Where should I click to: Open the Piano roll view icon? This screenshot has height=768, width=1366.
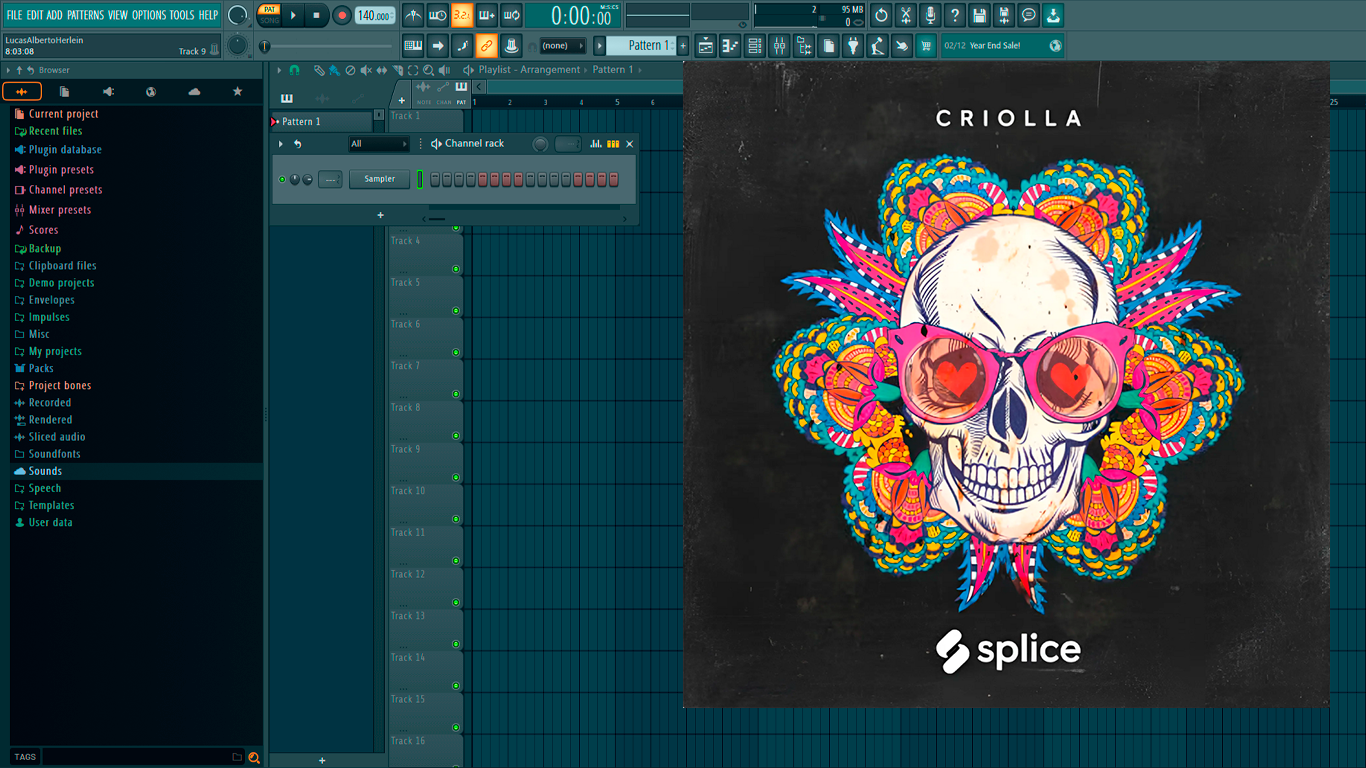(x=730, y=46)
